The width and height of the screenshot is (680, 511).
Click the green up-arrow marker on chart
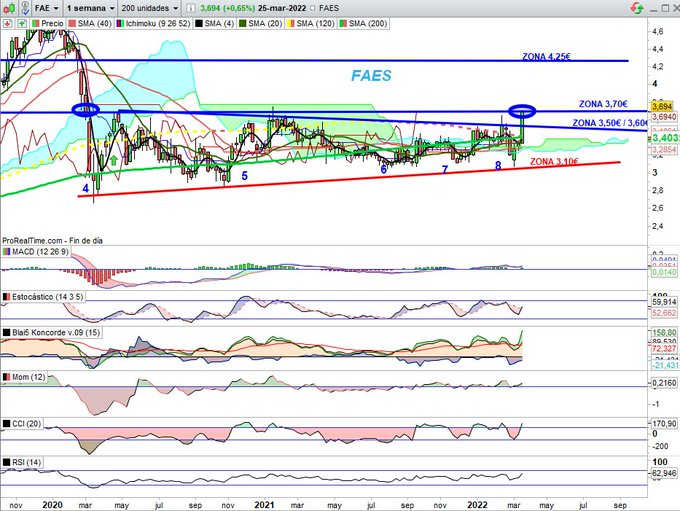(114, 160)
